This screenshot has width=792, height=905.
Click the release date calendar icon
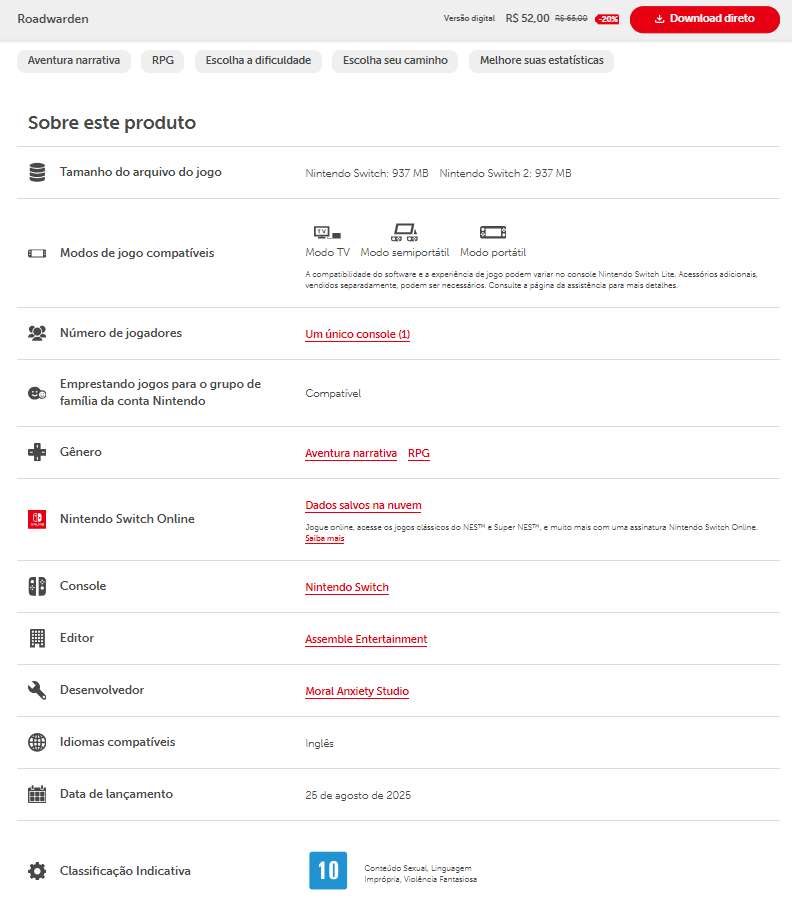click(x=37, y=794)
